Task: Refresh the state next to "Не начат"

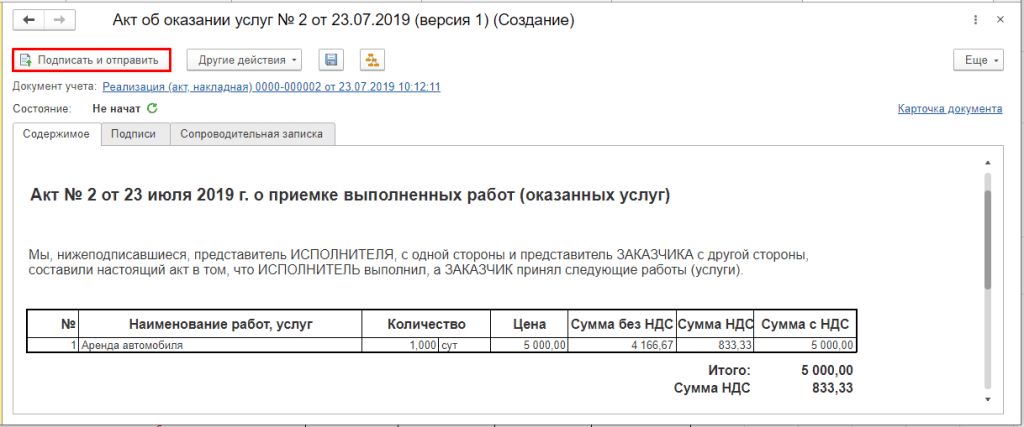Action: tap(152, 108)
